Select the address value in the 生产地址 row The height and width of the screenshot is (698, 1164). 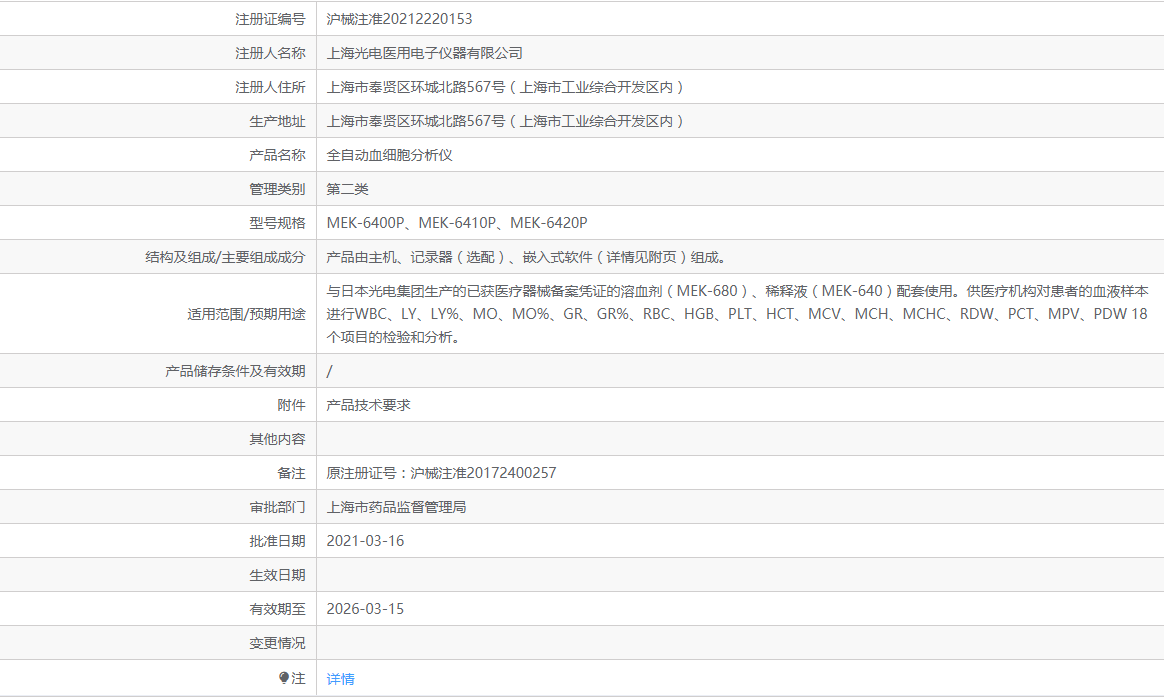pyautogui.click(x=505, y=122)
